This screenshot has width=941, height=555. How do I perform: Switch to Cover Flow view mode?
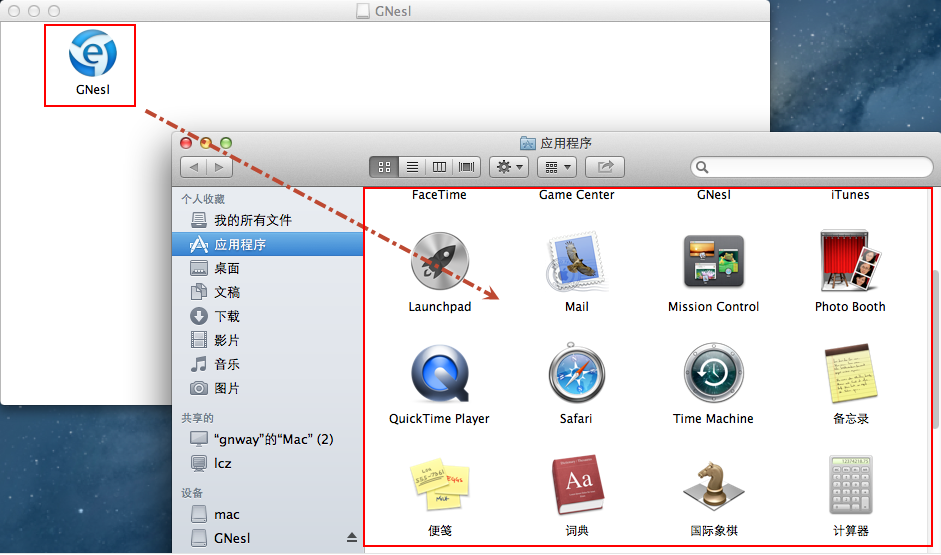pyautogui.click(x=466, y=167)
